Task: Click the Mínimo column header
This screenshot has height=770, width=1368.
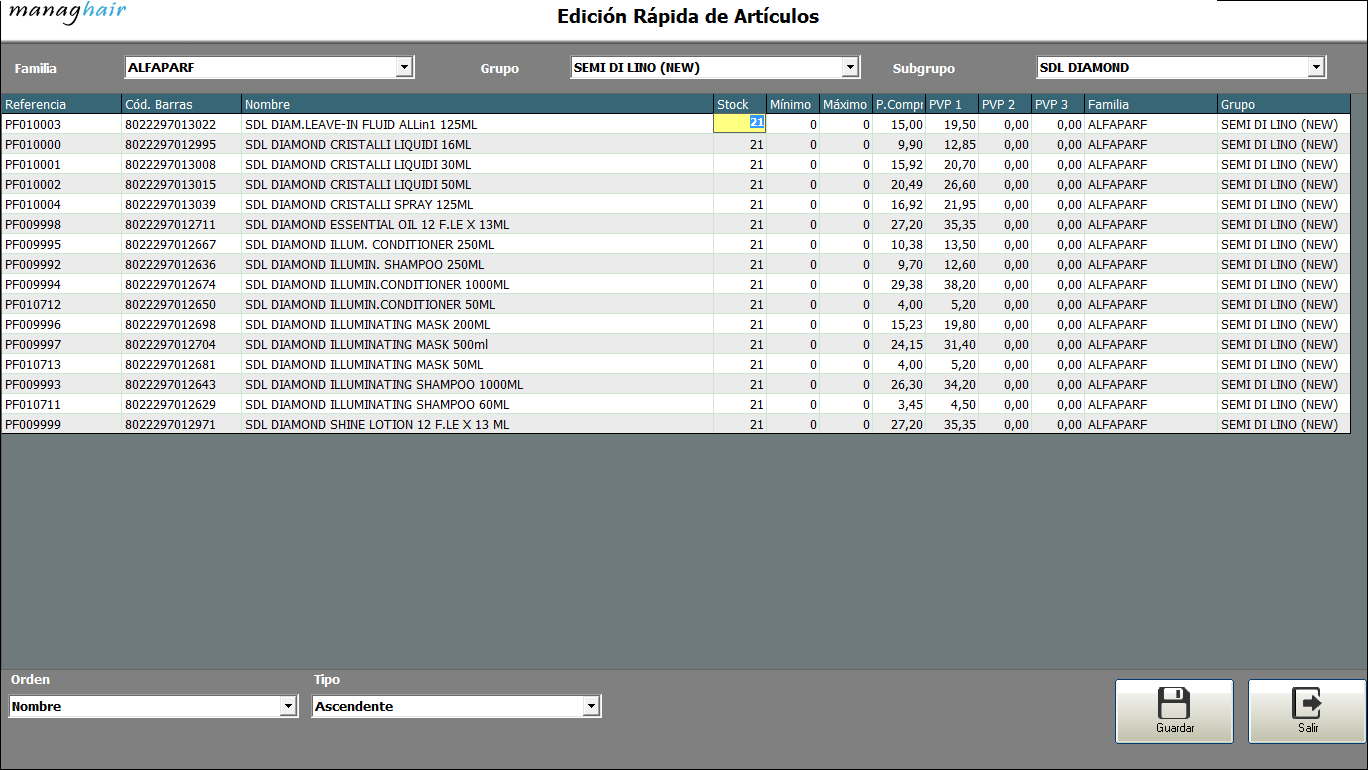Action: 792,104
